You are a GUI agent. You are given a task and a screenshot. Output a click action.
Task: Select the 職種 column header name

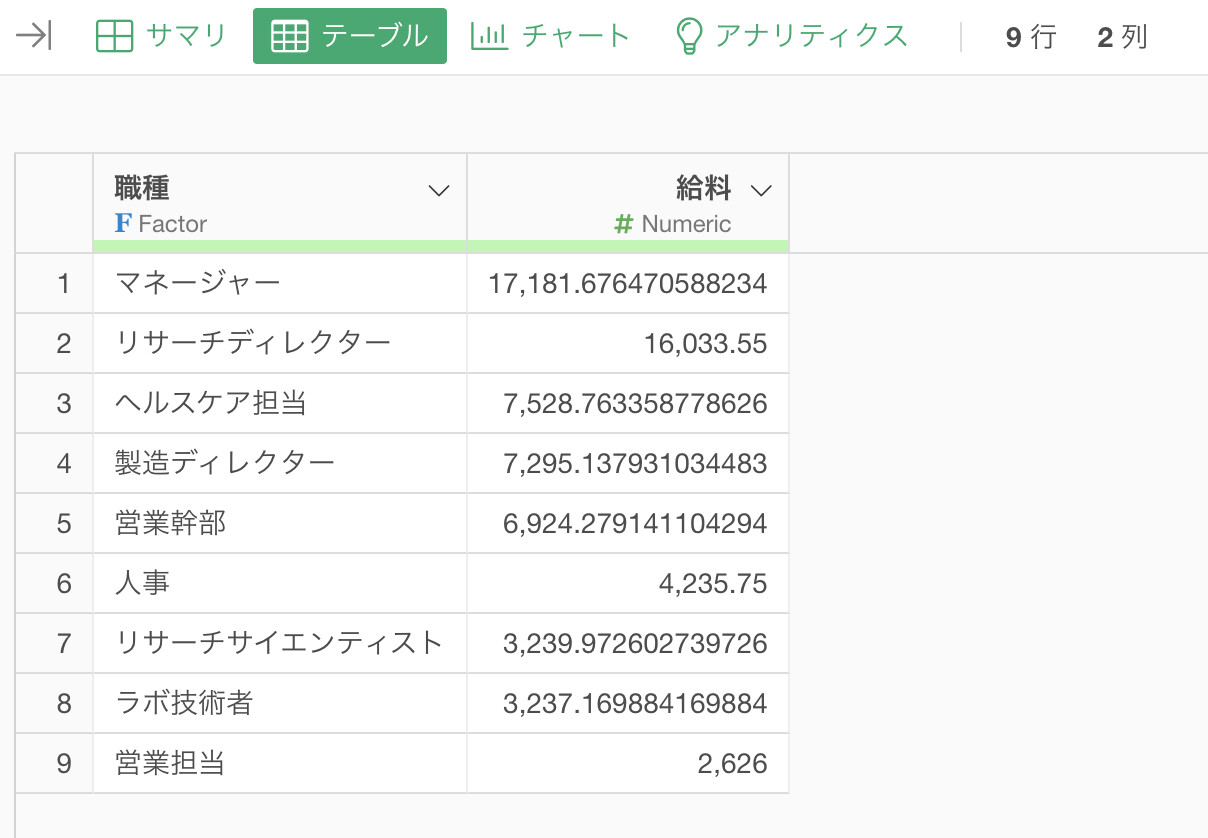click(142, 188)
